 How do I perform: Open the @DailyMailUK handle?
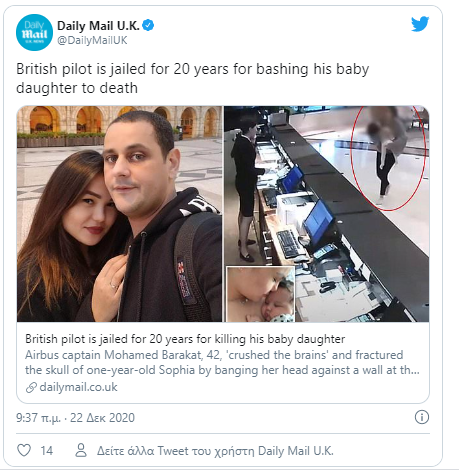click(92, 40)
